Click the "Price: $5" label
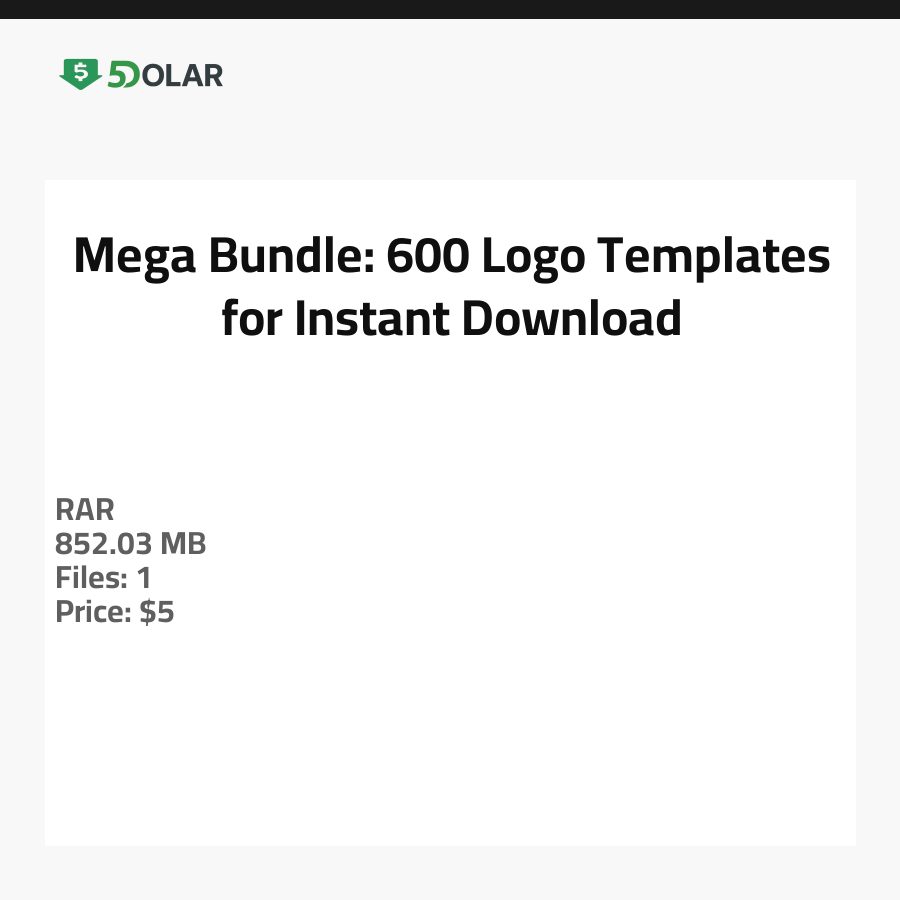 click(114, 612)
